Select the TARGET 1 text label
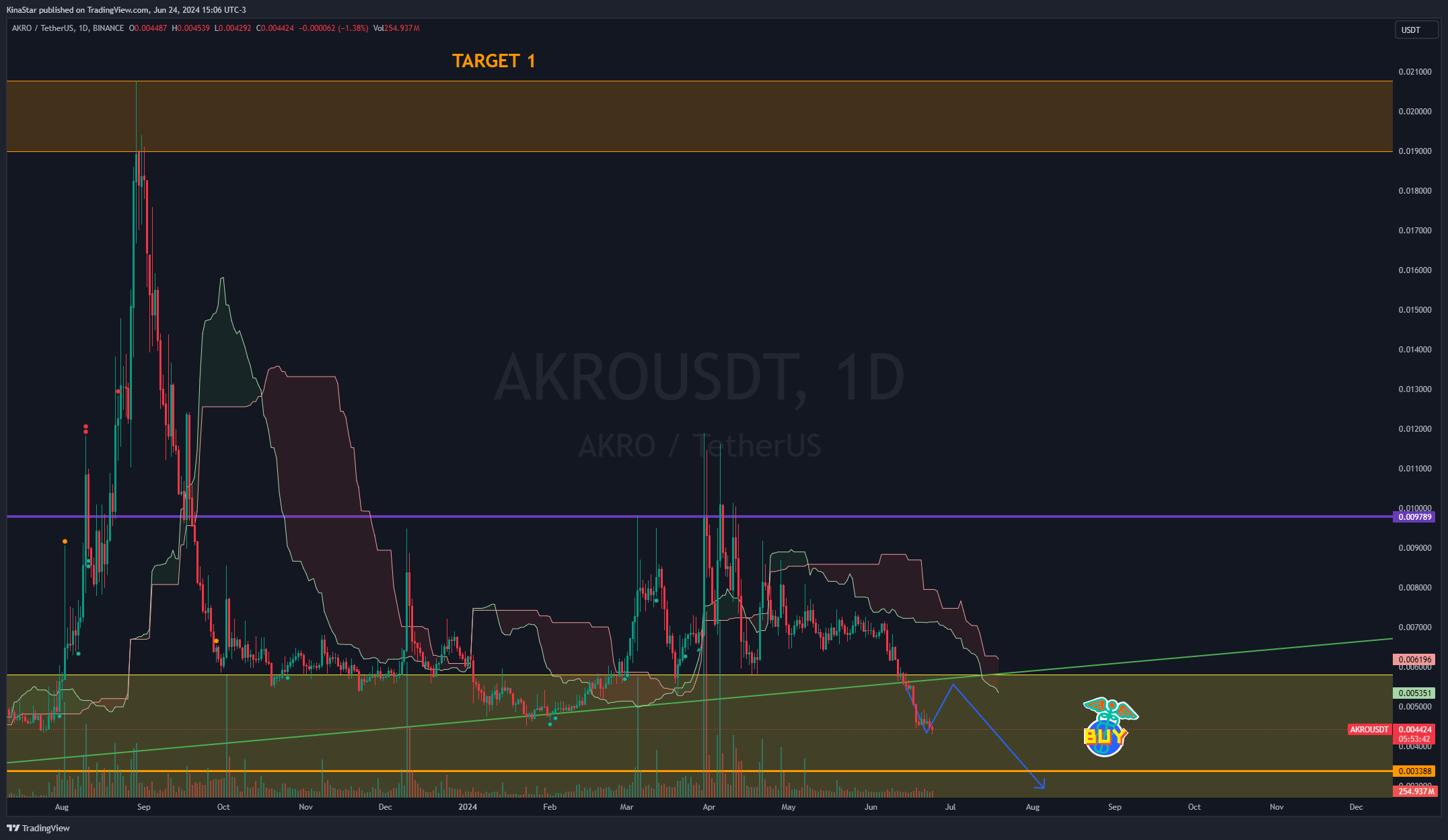Image resolution: width=1448 pixels, height=840 pixels. pos(494,61)
